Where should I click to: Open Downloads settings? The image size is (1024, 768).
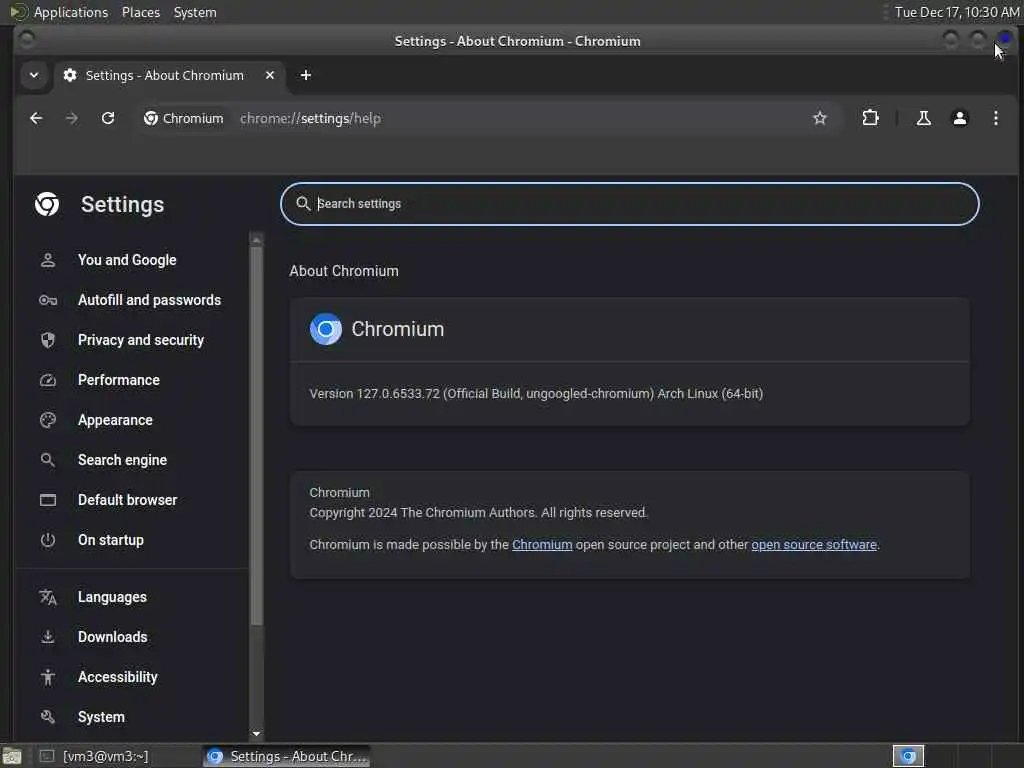click(x=113, y=637)
